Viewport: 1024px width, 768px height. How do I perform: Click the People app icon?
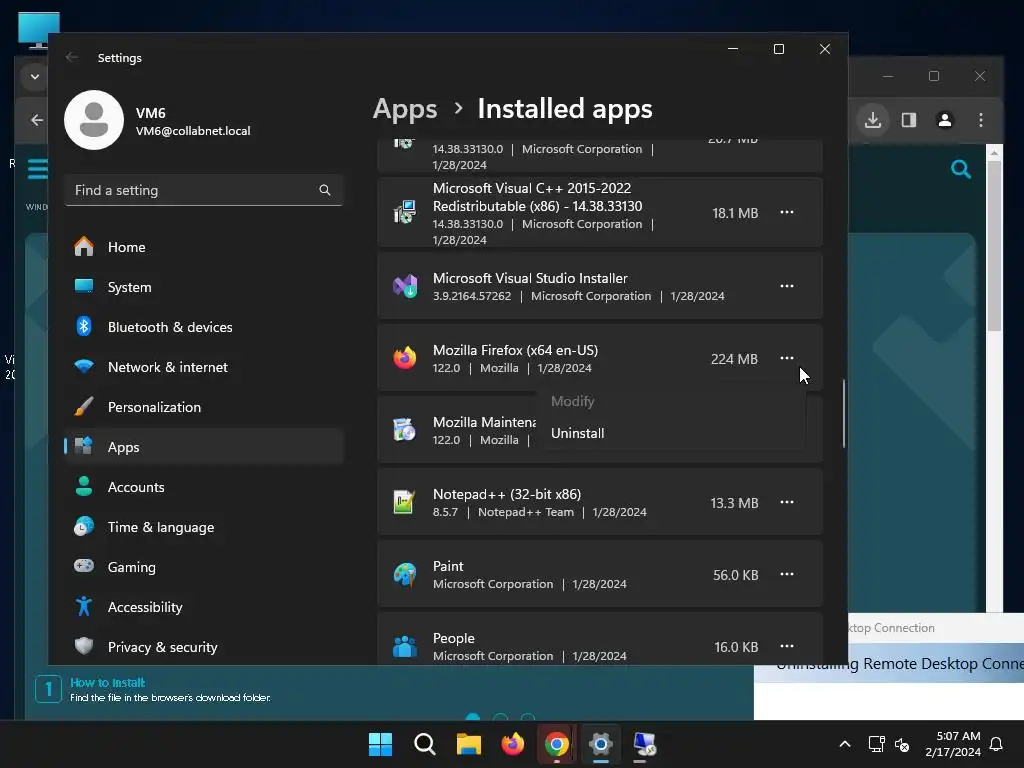[x=405, y=646]
